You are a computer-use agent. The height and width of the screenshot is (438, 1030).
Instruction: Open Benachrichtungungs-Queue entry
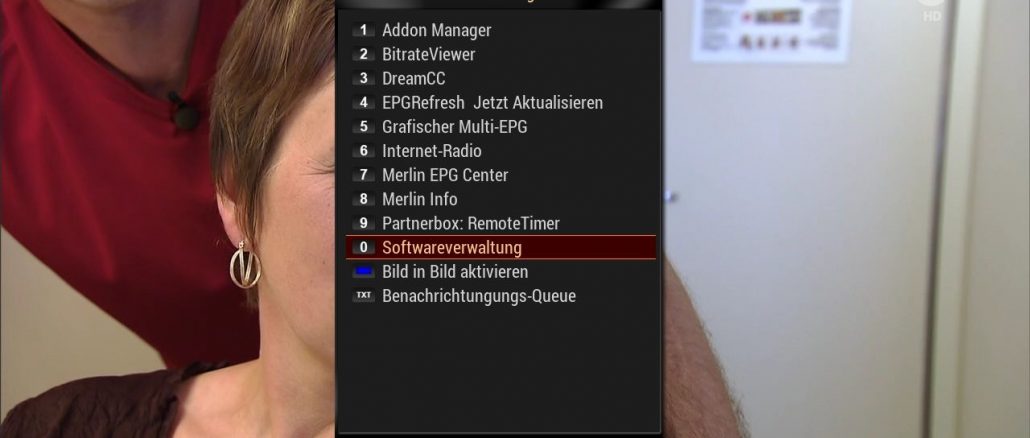[x=501, y=296]
